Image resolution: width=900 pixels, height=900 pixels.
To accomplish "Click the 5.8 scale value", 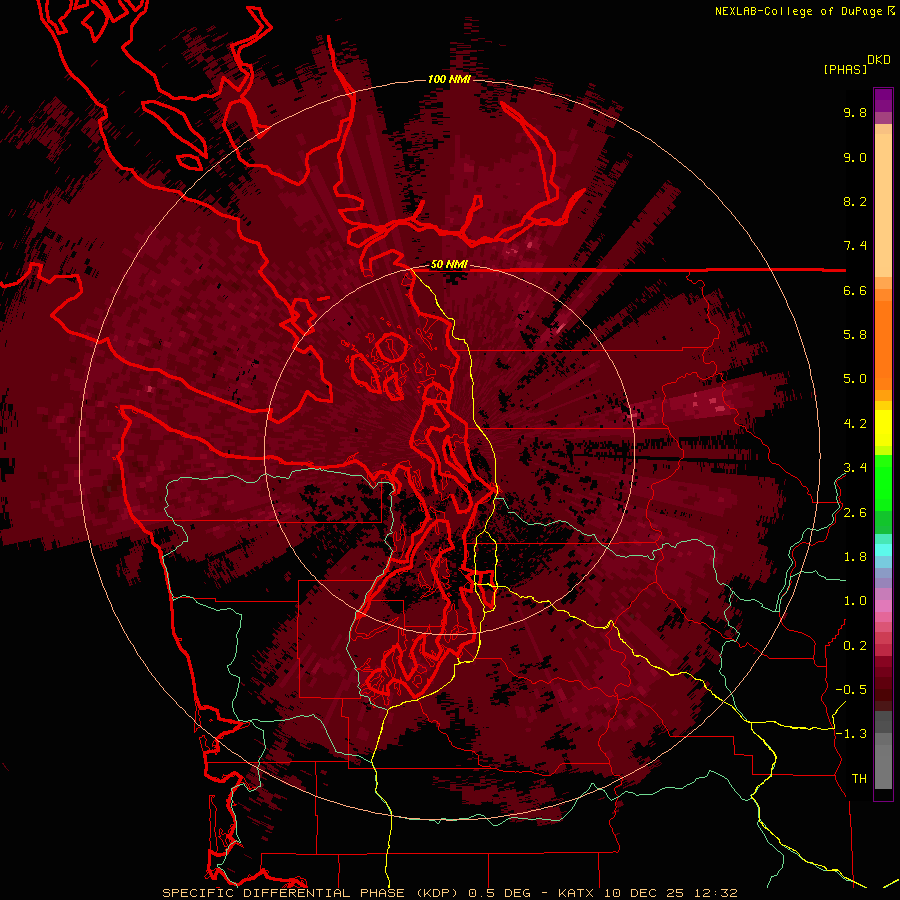I will [x=855, y=335].
